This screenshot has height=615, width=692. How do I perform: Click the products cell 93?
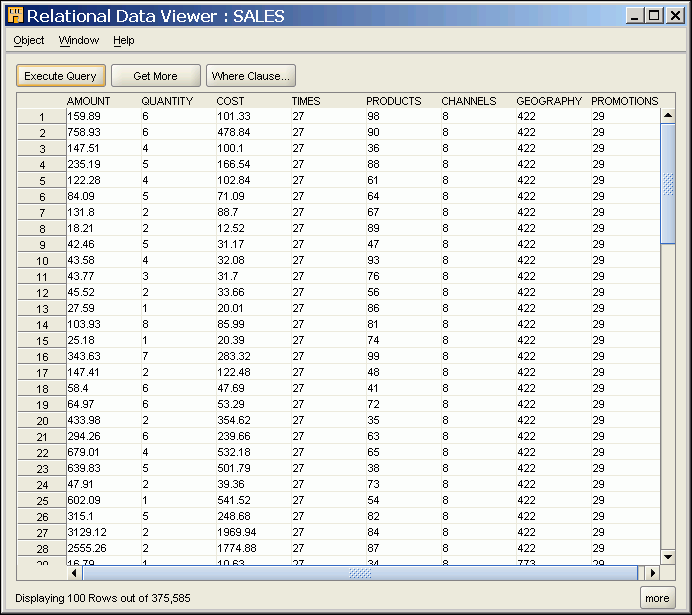(x=403, y=260)
